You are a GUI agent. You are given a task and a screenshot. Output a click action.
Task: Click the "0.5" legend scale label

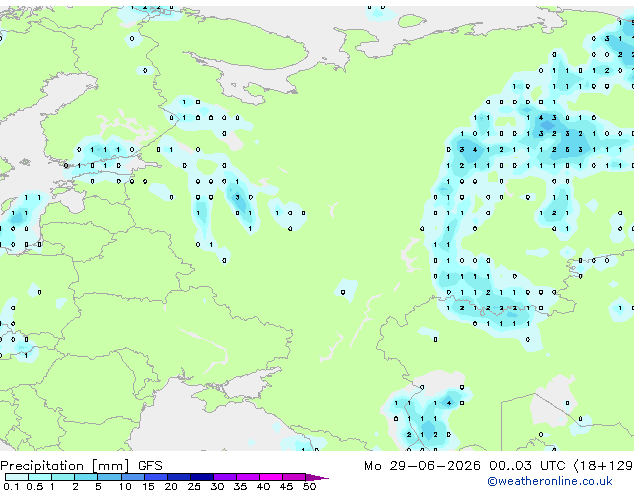pyautogui.click(x=35, y=486)
